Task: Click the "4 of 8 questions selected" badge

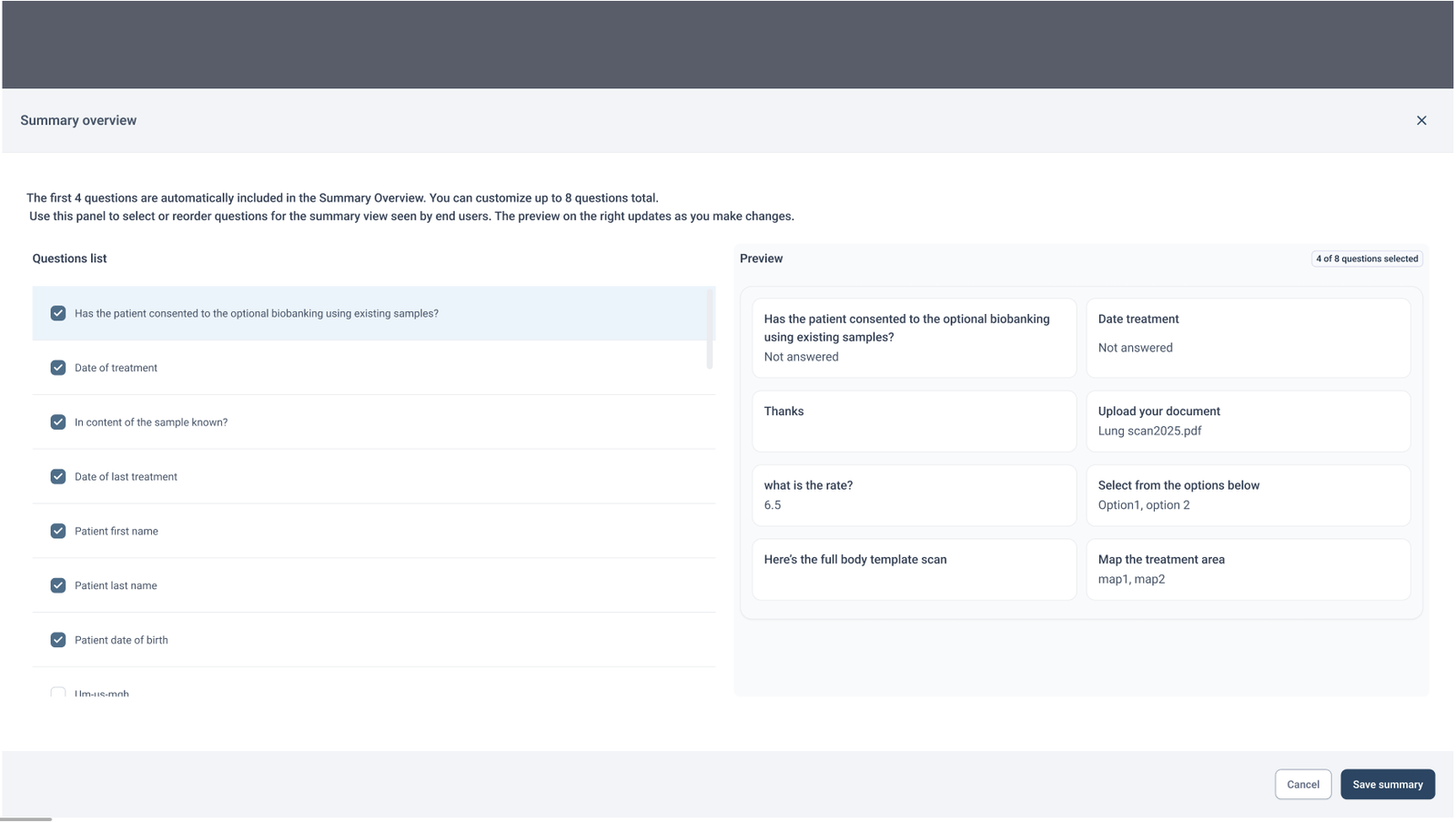Action: (x=1367, y=259)
